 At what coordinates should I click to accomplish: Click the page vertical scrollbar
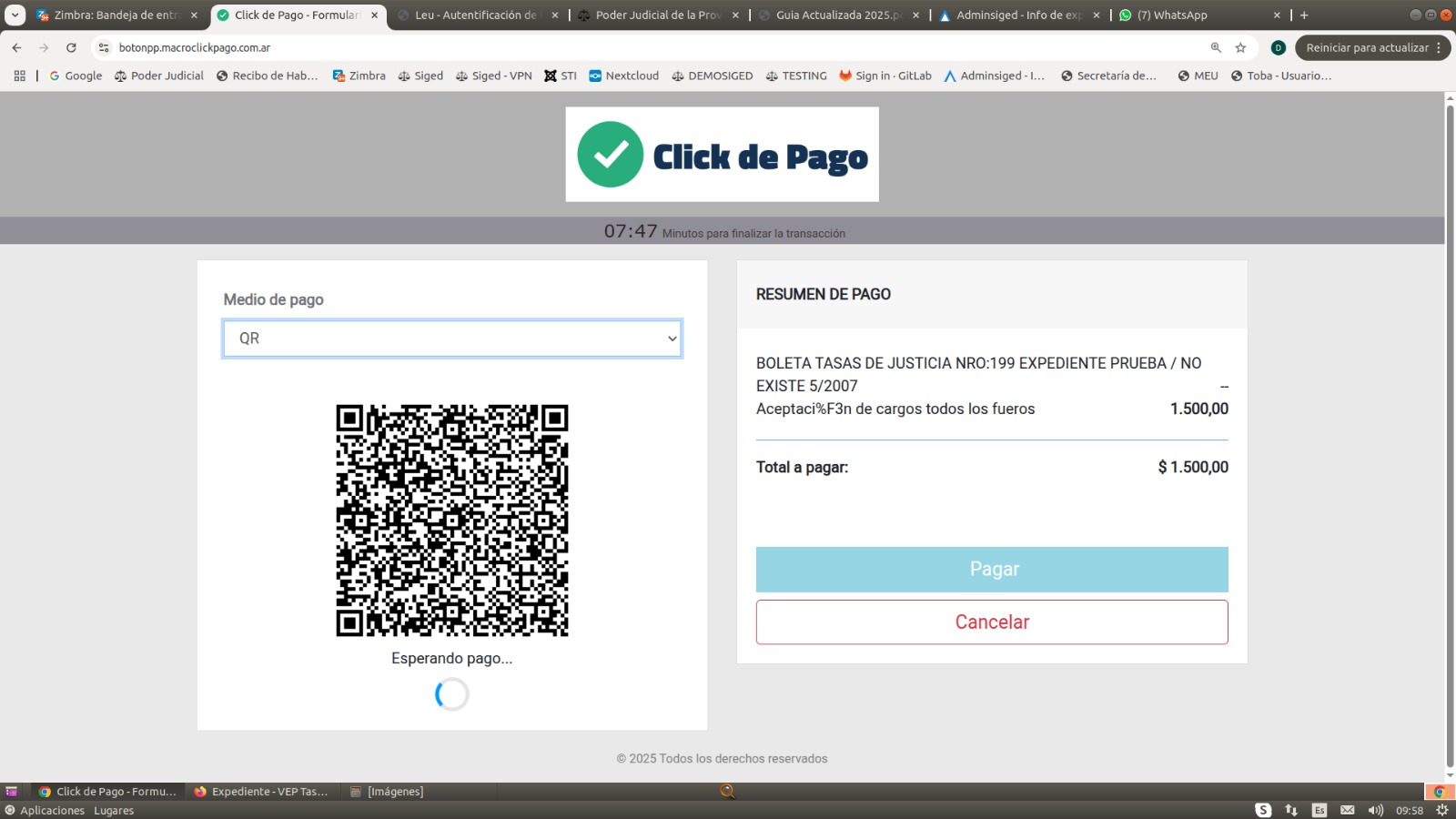pos(1450,437)
